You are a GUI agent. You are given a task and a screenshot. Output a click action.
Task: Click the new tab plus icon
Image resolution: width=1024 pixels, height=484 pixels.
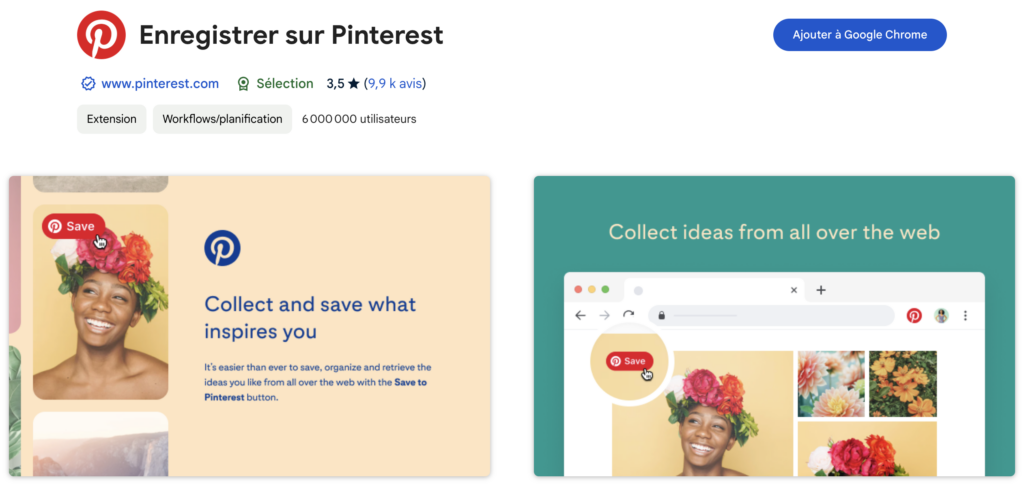821,290
